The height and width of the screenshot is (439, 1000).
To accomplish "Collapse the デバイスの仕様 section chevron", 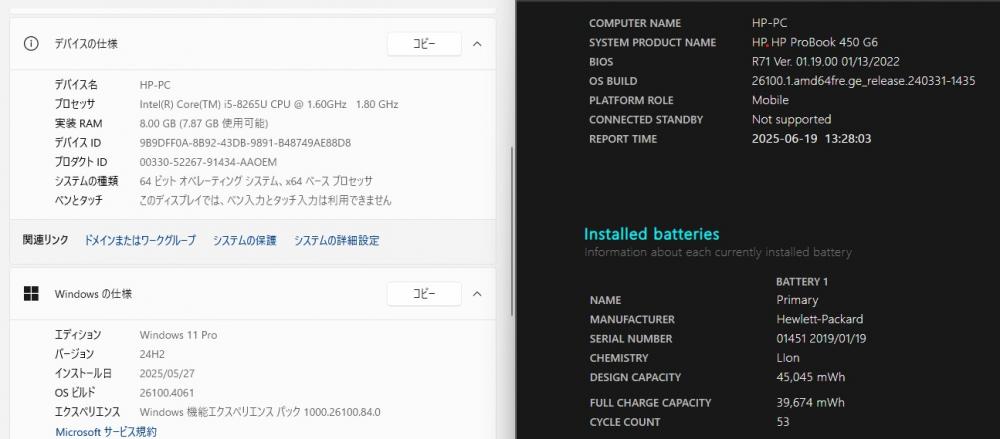I will 477,44.
